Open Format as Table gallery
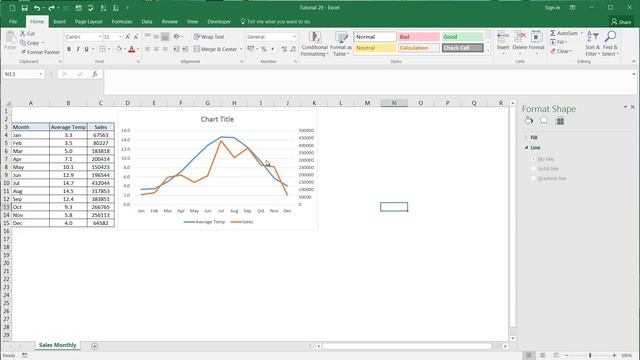 (x=341, y=44)
